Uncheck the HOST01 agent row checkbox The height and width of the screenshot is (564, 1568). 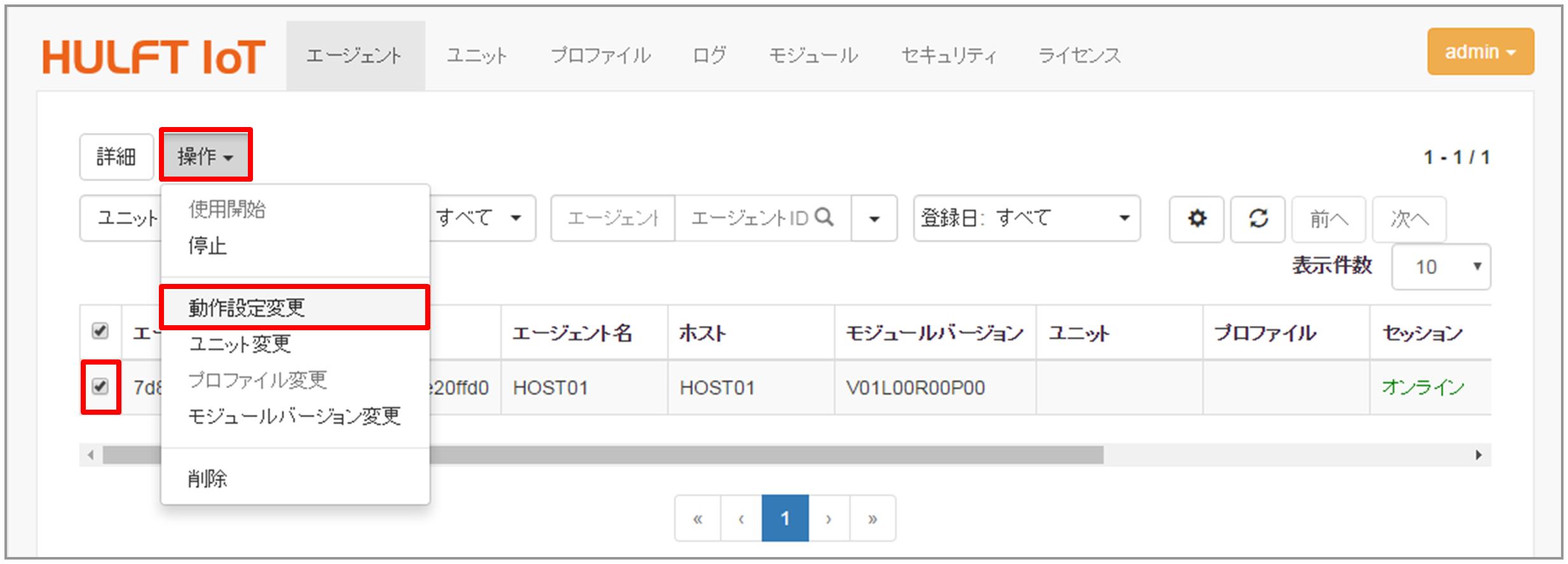[x=100, y=387]
